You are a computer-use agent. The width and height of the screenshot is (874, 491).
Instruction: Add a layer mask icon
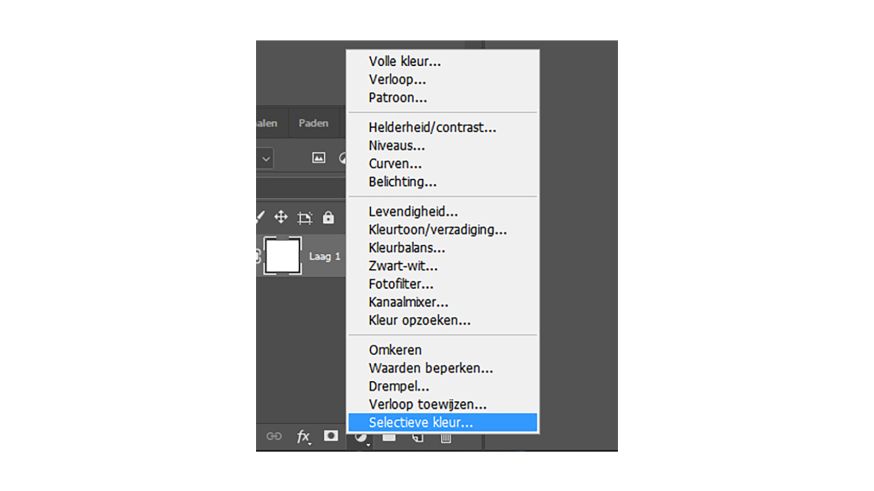pos(331,435)
